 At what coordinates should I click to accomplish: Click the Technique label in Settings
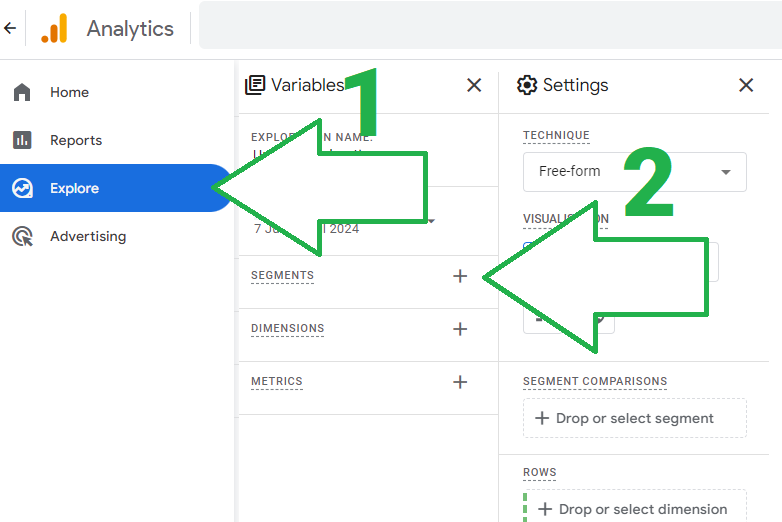[x=556, y=136]
